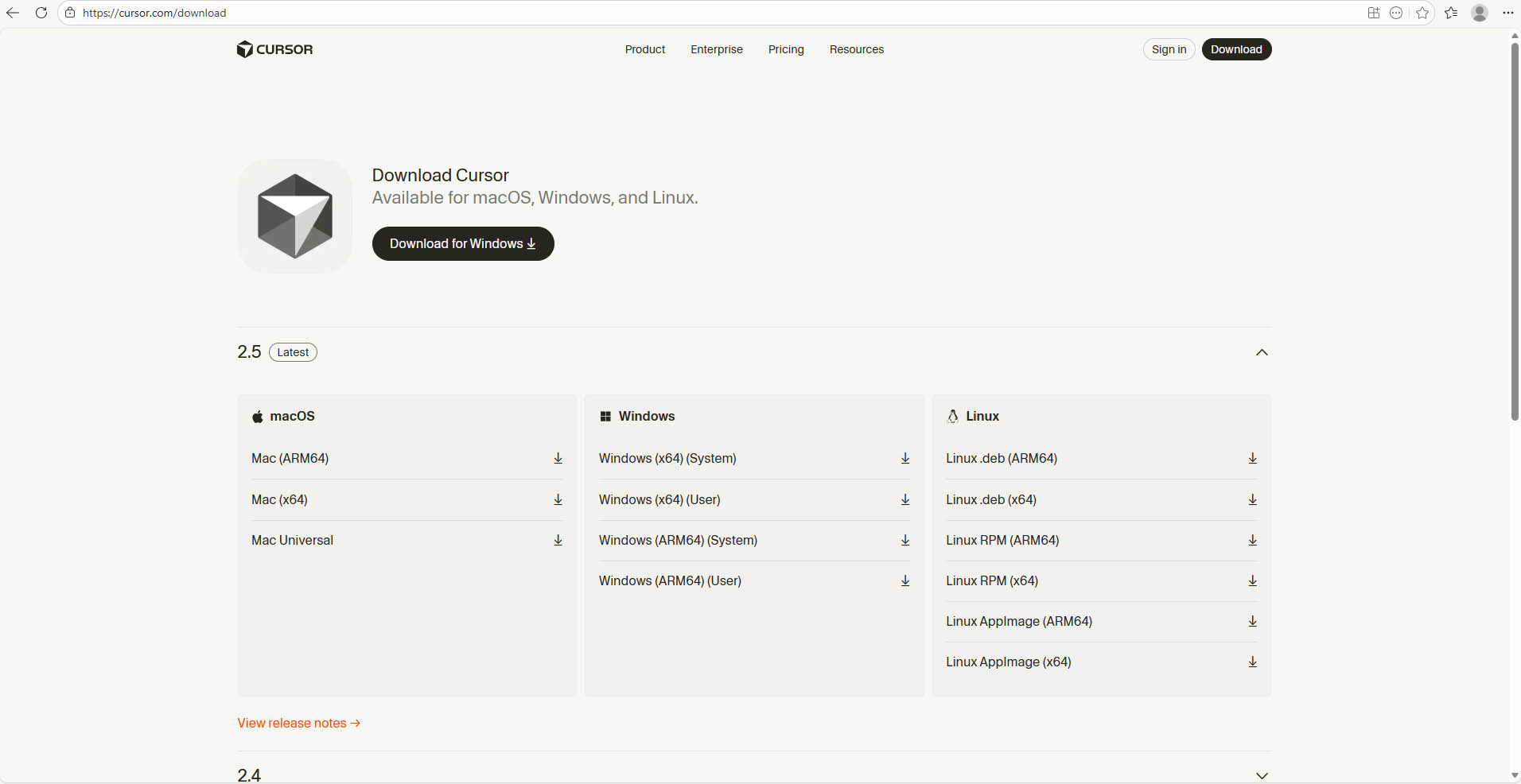Viewport: 1521px width, 784px height.
Task: Open the Pricing page
Action: tap(786, 49)
